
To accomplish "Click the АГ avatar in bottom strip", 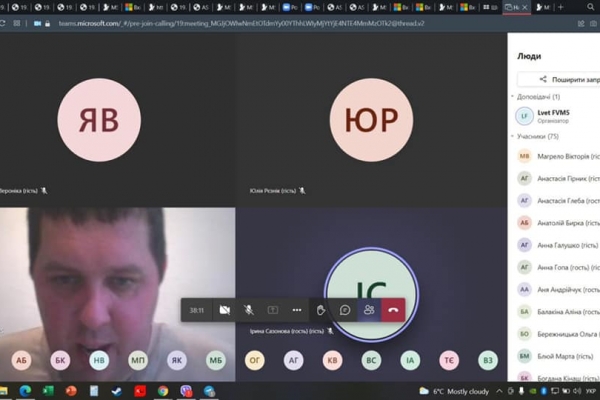I will coord(293,360).
